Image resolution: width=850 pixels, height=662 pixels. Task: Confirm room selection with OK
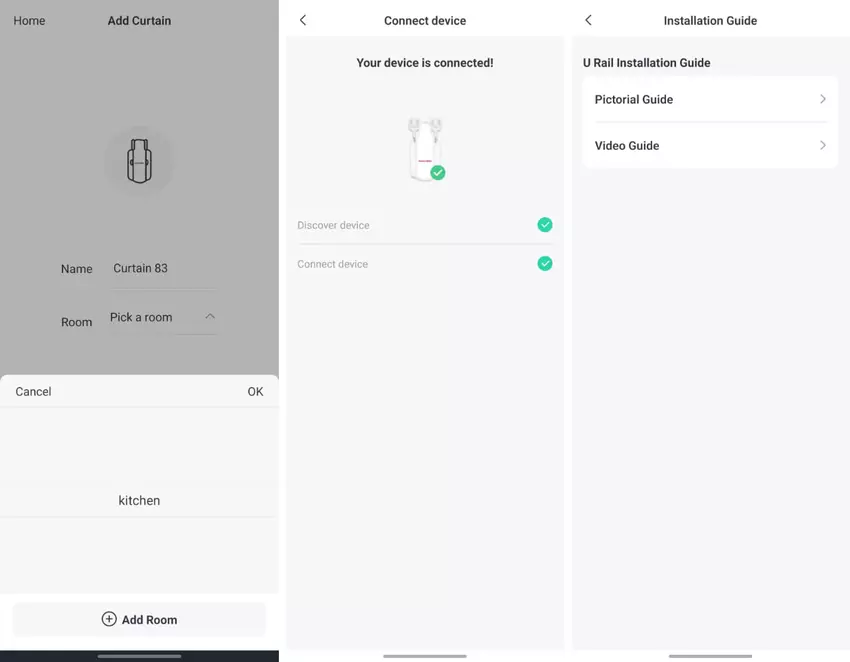tap(255, 392)
